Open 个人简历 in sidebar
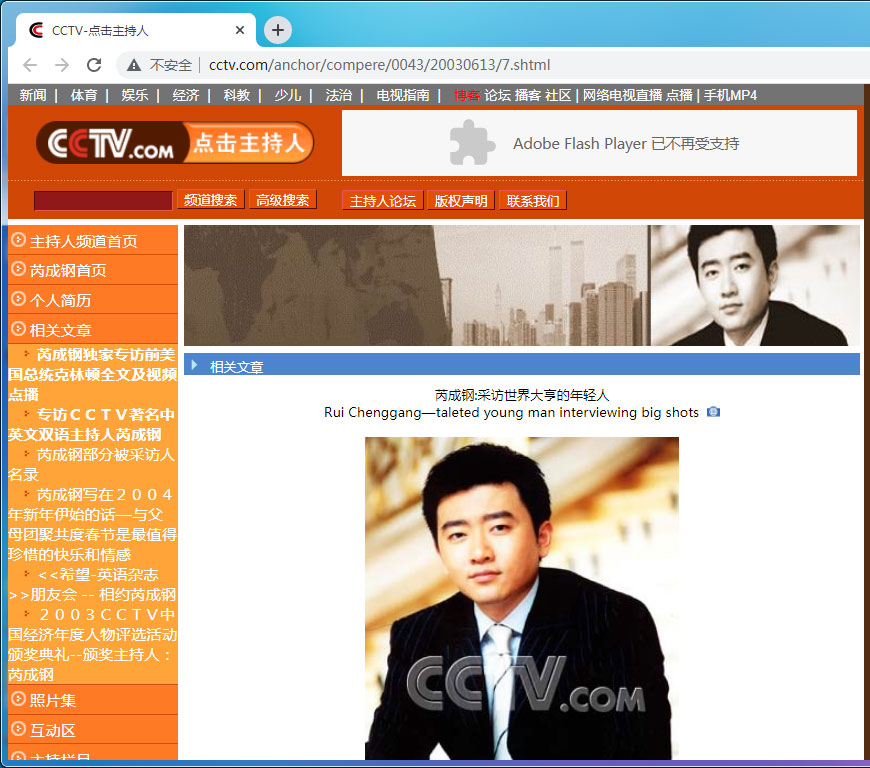Screen dimensions: 870x768 pyautogui.click(x=60, y=301)
